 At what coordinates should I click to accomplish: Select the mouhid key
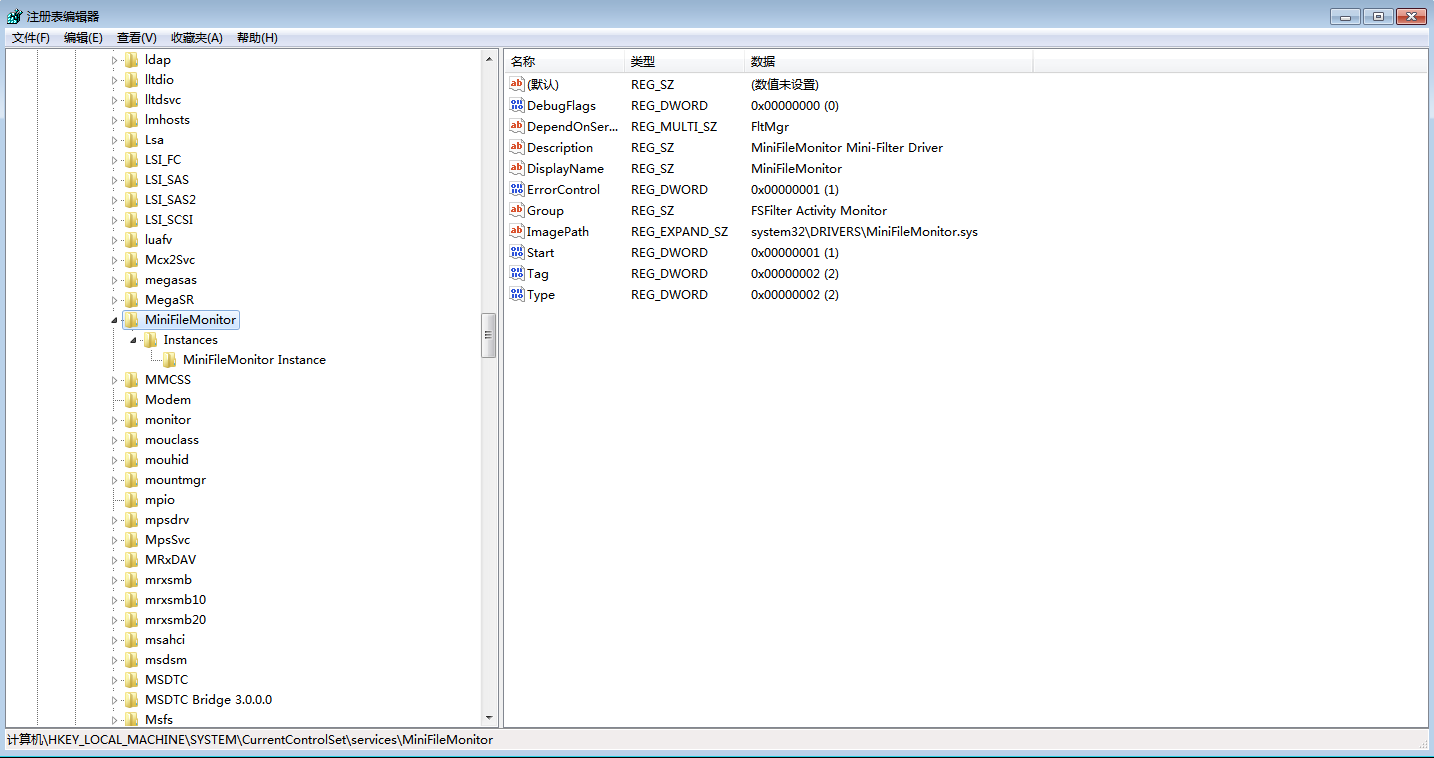167,460
